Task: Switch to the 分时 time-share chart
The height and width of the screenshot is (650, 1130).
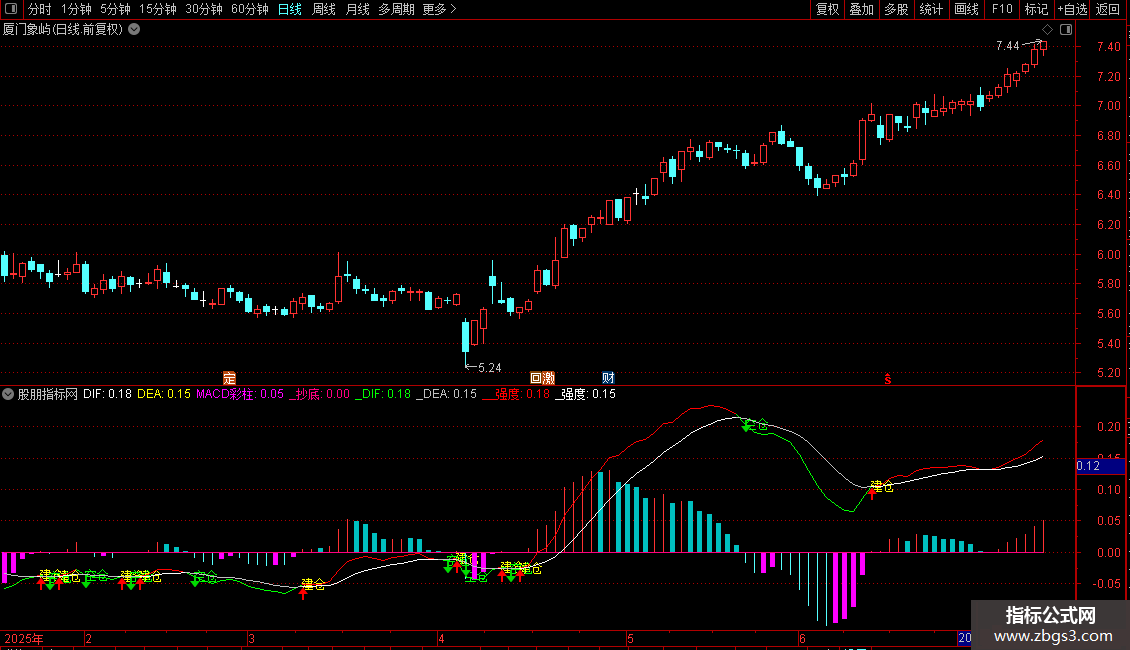Action: [40, 9]
